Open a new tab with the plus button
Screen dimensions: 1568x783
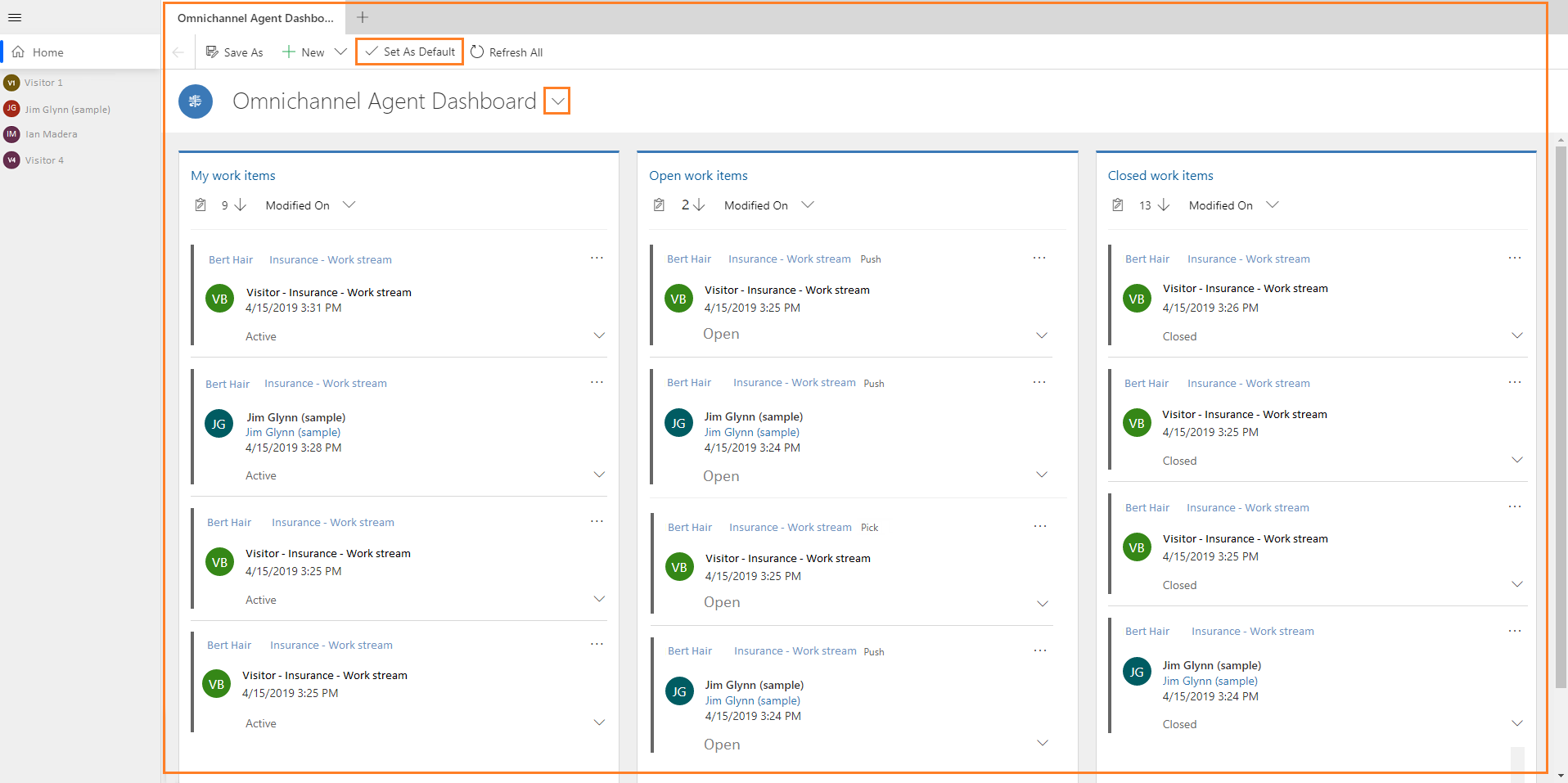363,17
